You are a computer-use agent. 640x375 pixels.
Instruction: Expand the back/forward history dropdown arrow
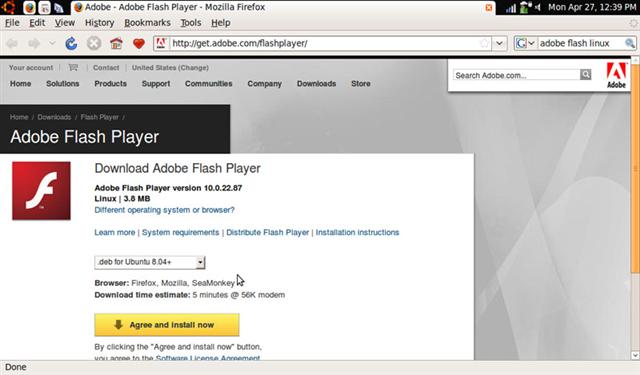[52, 43]
